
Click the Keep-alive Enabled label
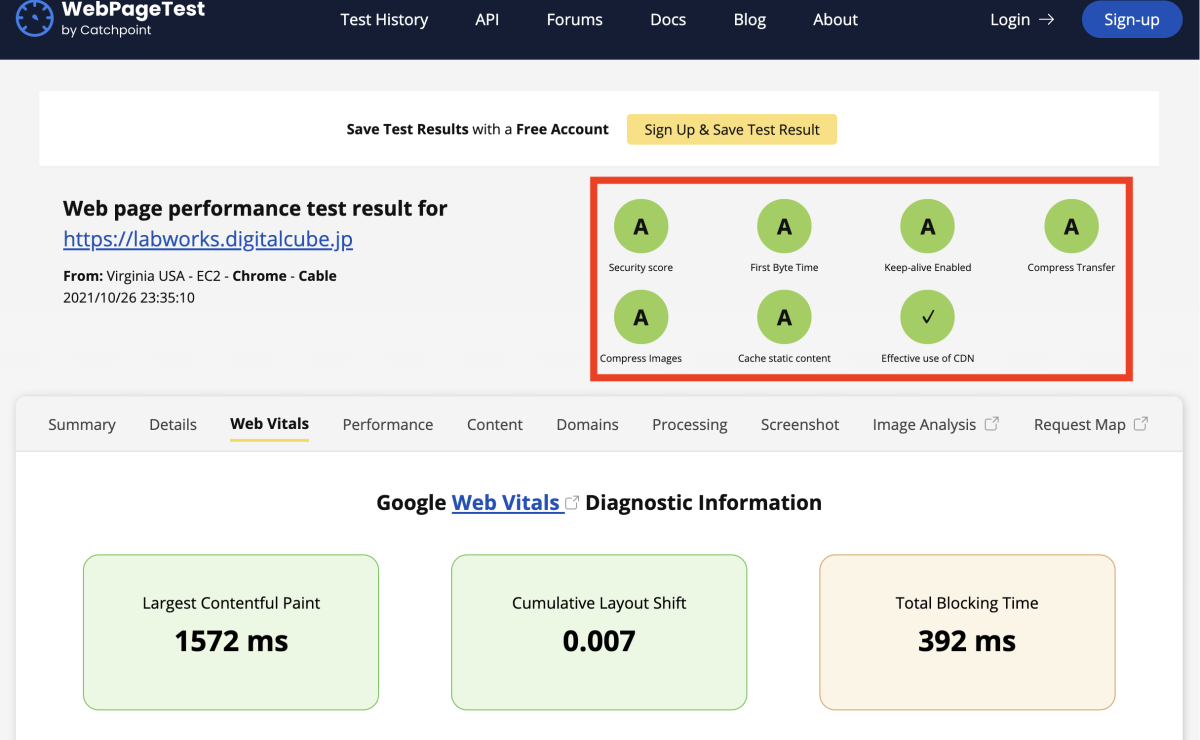pyautogui.click(x=928, y=267)
